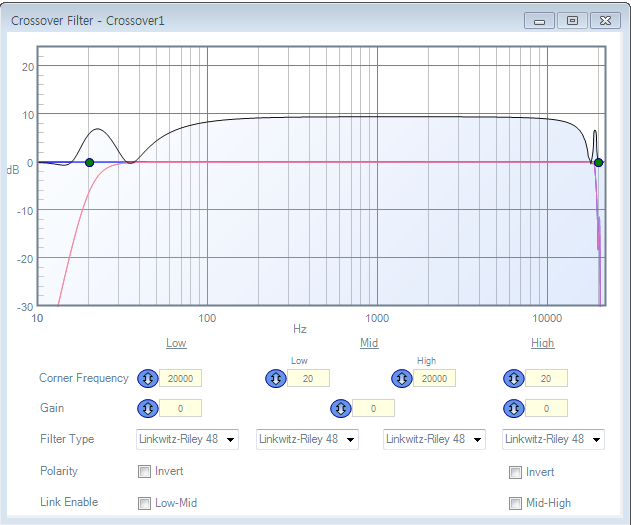Open the Mid High filter type dropdown
Screen dimensions: 631x525
tap(434, 439)
